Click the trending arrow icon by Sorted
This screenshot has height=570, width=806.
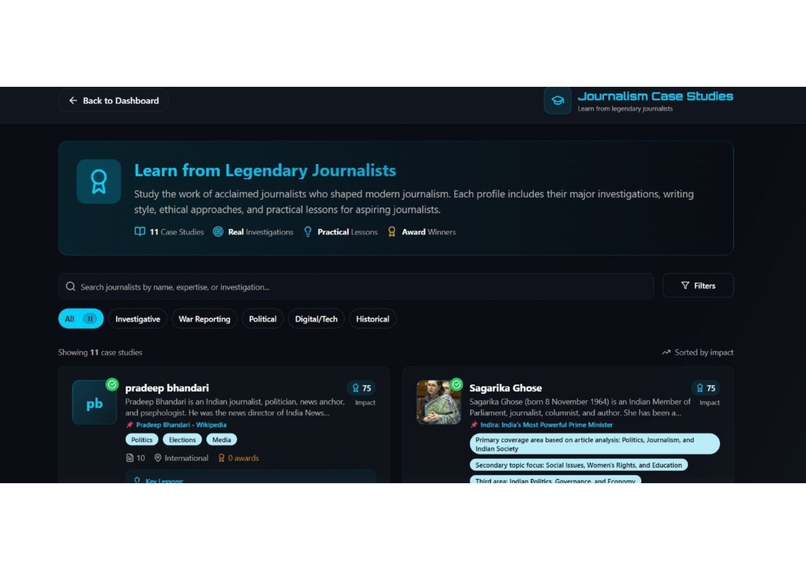tap(666, 352)
